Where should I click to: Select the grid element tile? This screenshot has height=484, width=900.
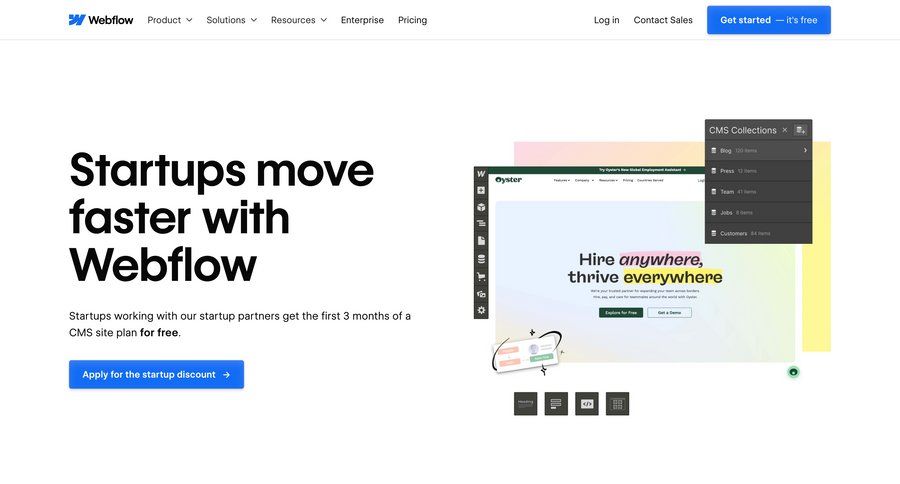pos(617,404)
